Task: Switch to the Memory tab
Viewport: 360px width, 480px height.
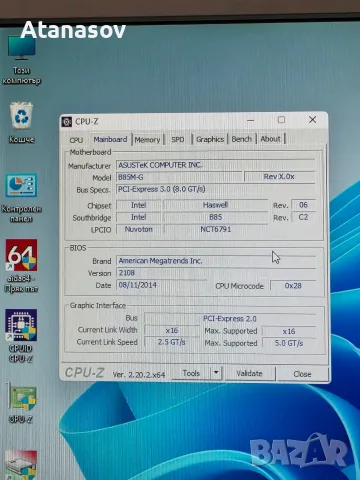Action: click(147, 140)
